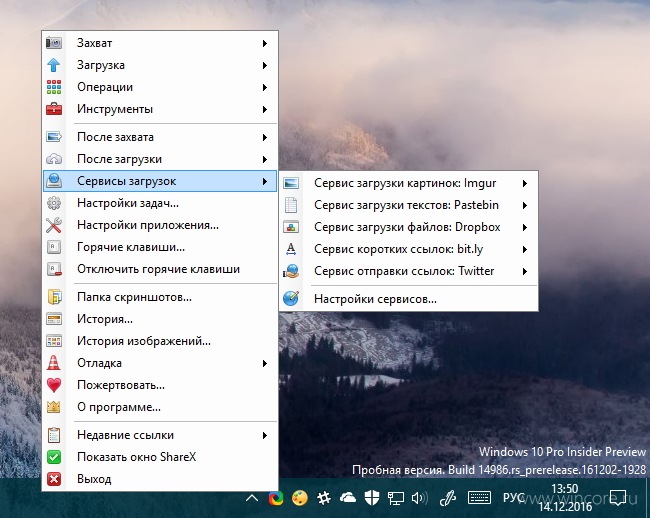Show hidden tray icons chevron

[252, 498]
